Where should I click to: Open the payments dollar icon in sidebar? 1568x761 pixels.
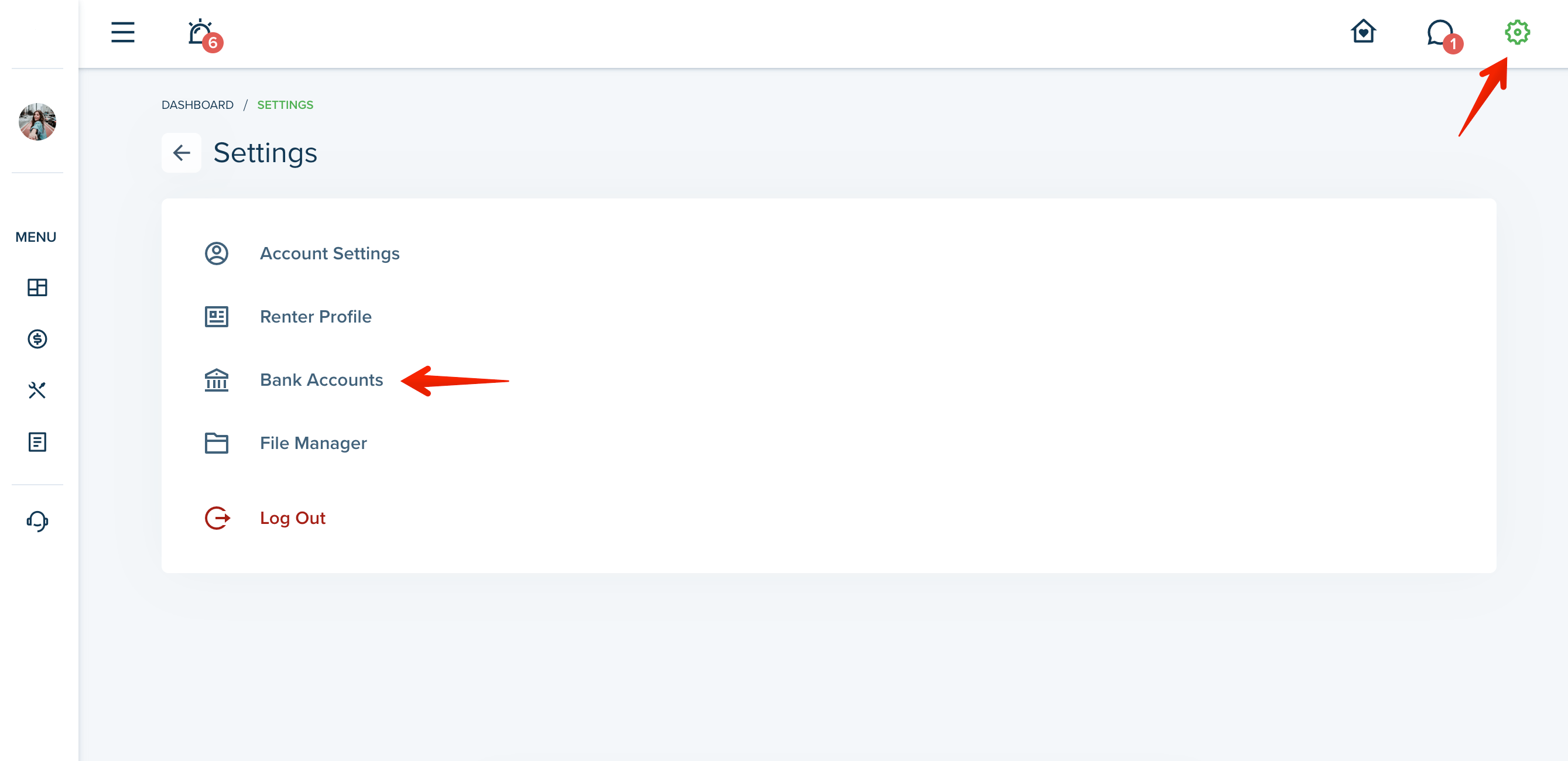37,339
